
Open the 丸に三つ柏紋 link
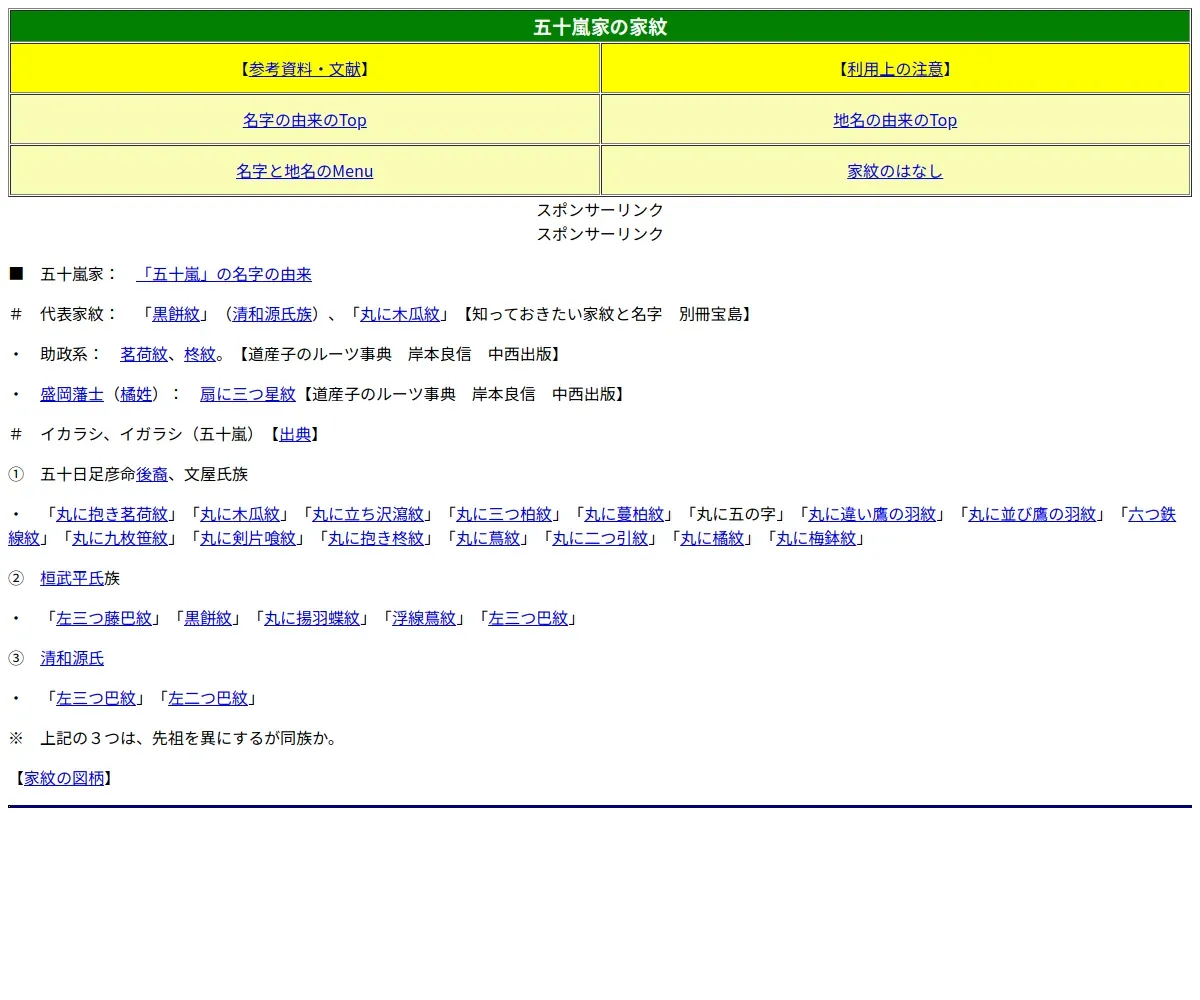(x=504, y=514)
